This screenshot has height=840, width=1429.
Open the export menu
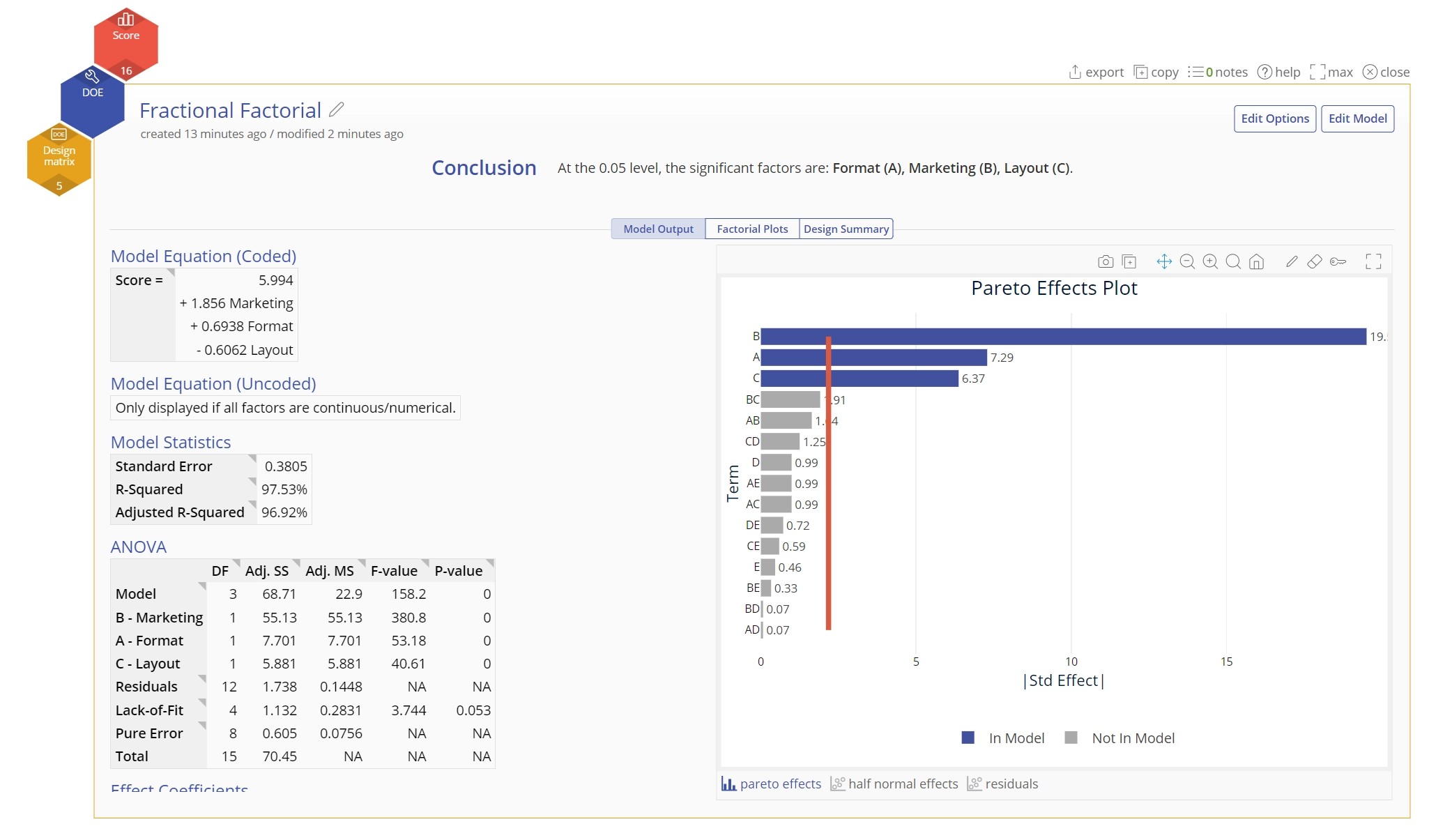[x=1096, y=72]
